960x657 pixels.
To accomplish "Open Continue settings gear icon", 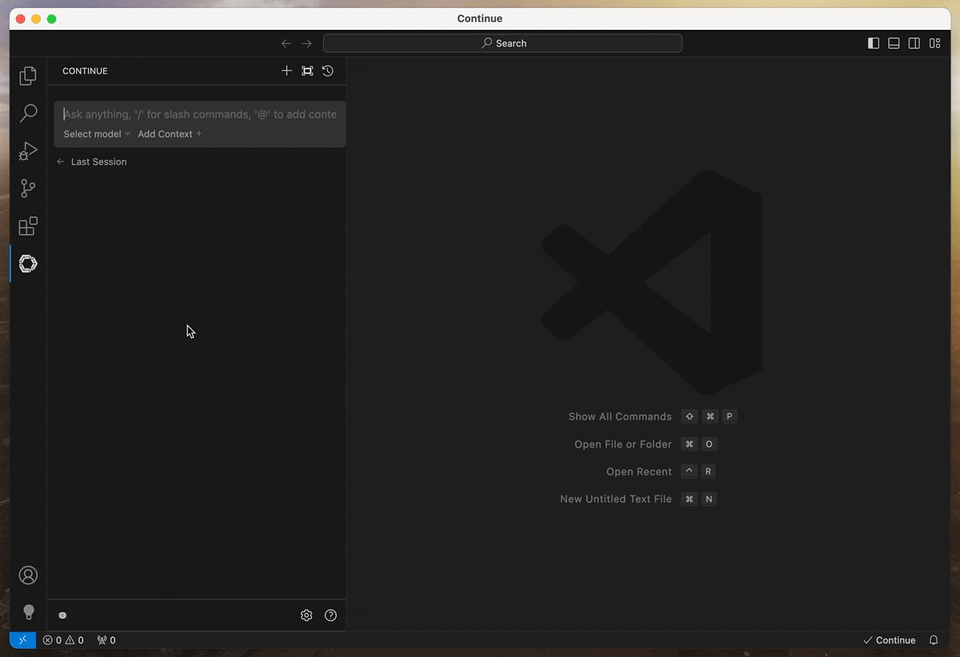I will pos(307,615).
